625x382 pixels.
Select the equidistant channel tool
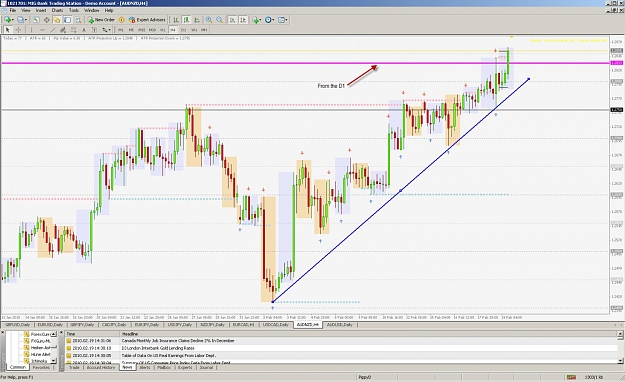(63, 30)
